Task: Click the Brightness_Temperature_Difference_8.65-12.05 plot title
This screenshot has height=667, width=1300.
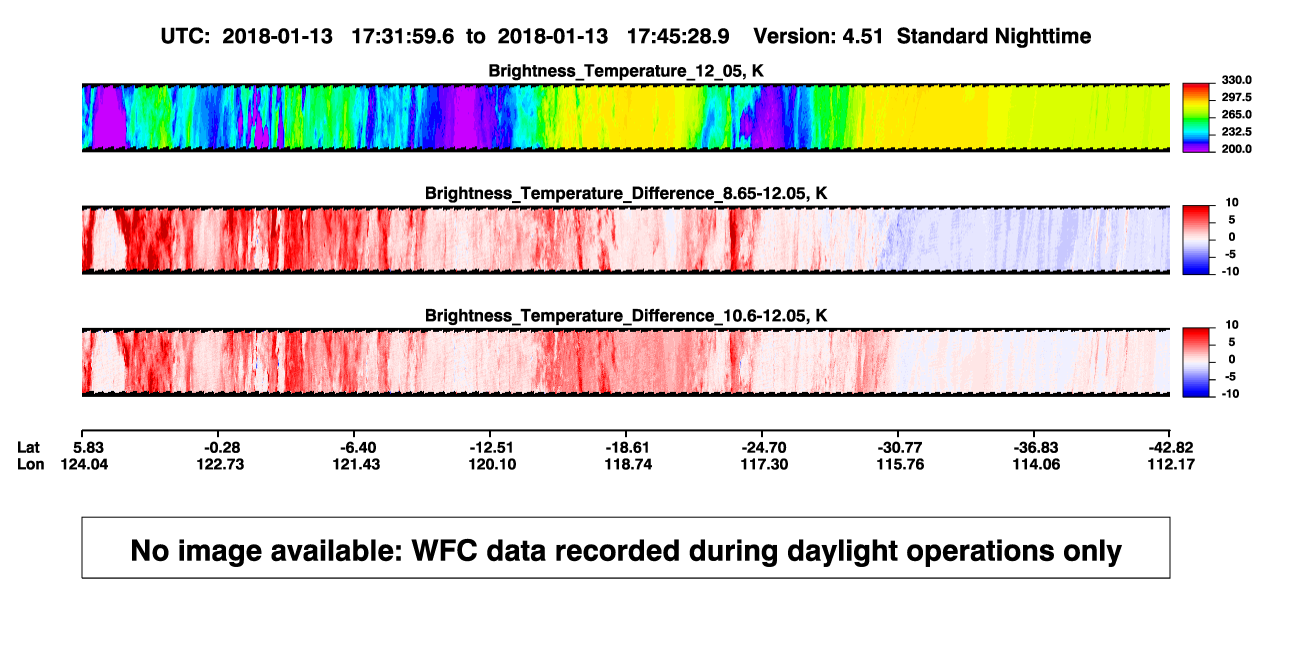Action: 626,193
